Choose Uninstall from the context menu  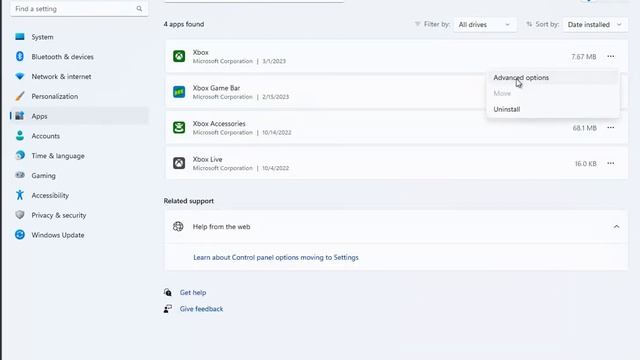[x=553, y=109]
